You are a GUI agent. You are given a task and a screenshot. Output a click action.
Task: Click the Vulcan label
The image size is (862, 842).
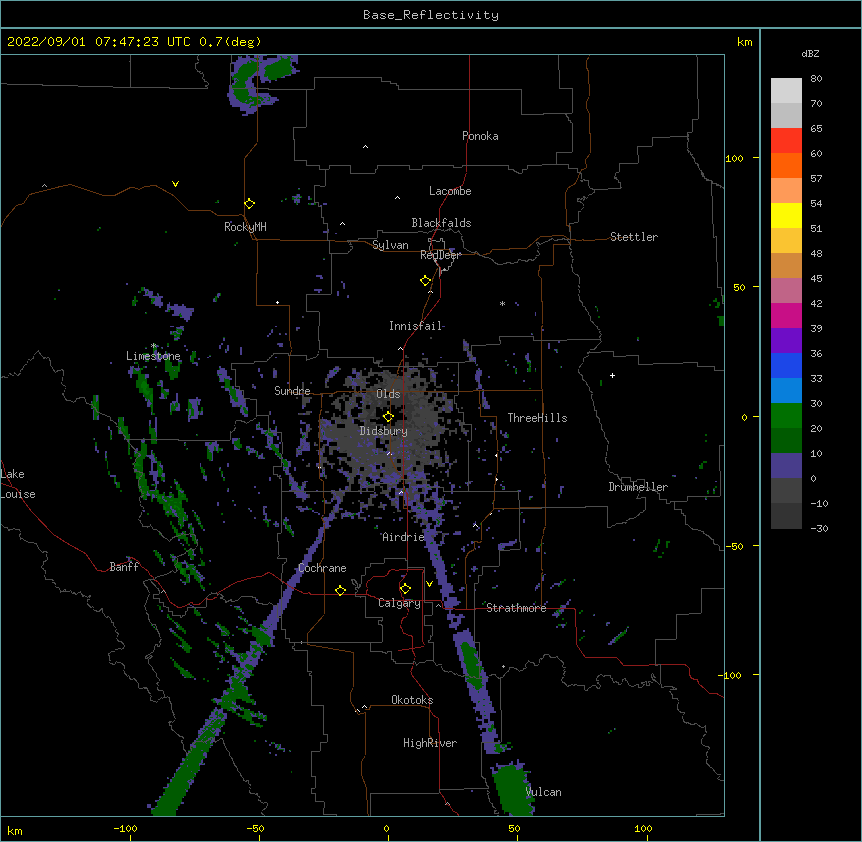point(544,792)
